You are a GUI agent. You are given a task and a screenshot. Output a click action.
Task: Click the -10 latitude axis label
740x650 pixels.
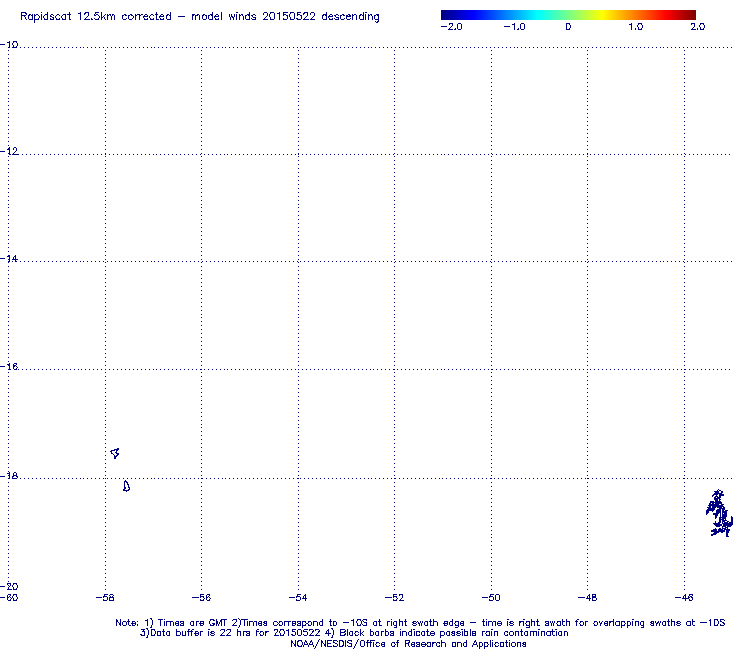click(x=9, y=45)
